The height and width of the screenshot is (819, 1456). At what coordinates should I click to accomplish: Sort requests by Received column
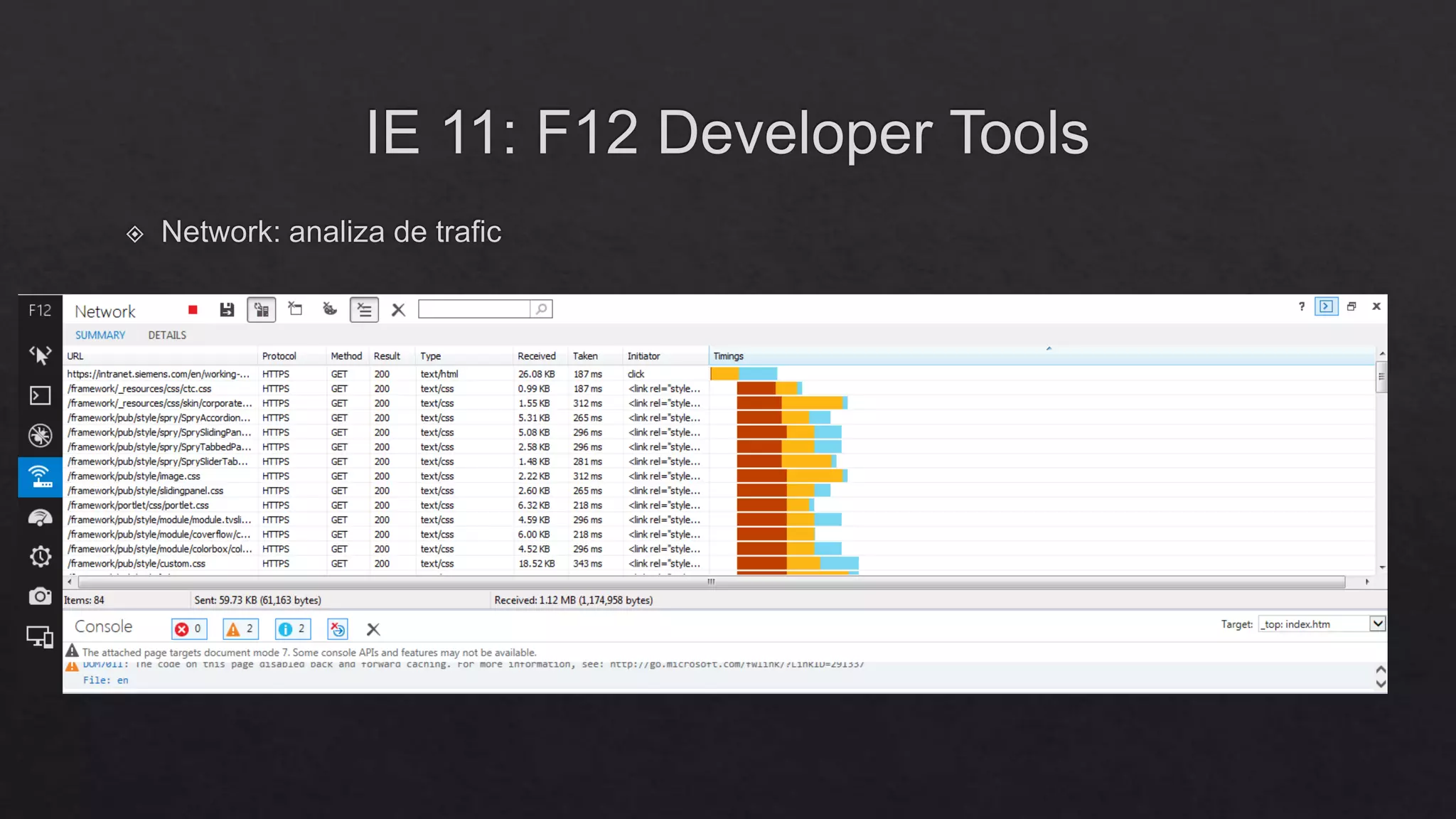coord(540,356)
